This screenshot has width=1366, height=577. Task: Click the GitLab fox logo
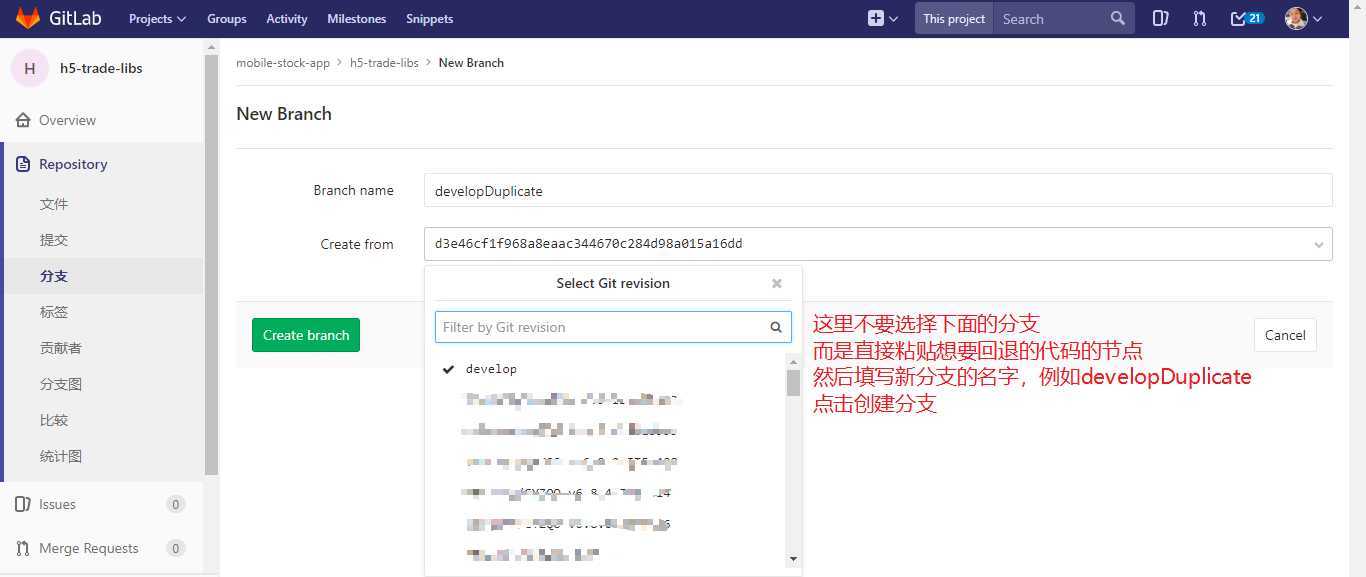coord(27,18)
